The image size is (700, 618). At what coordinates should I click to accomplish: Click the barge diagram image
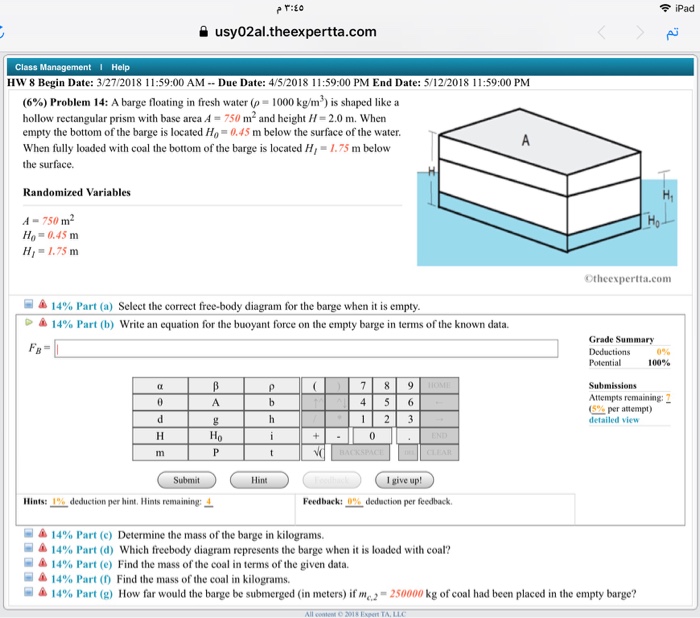[x=547, y=187]
